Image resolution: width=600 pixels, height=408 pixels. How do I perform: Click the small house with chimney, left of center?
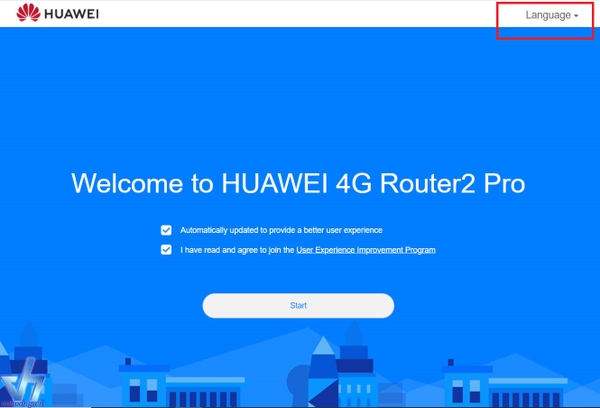point(143,383)
